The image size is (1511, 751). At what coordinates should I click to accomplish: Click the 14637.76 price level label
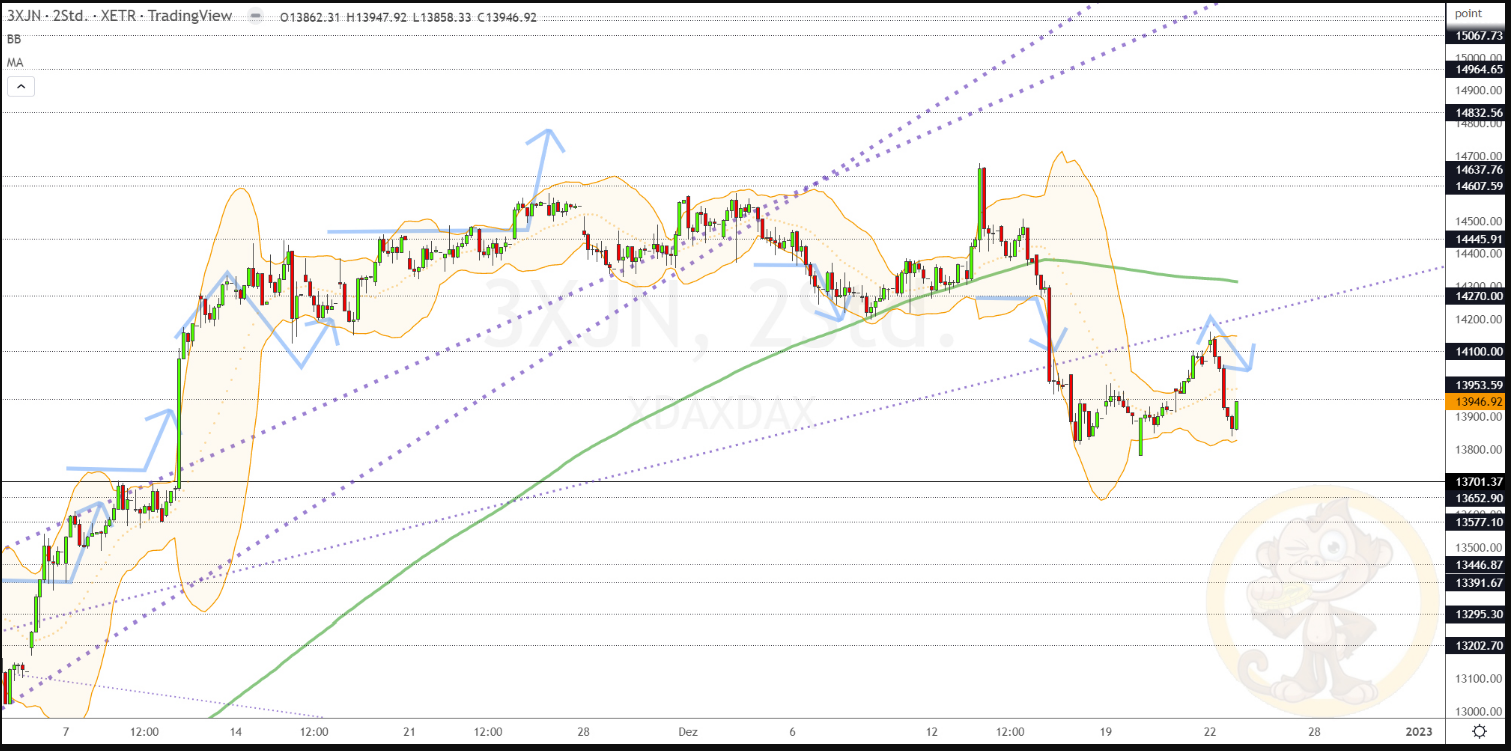[1478, 170]
